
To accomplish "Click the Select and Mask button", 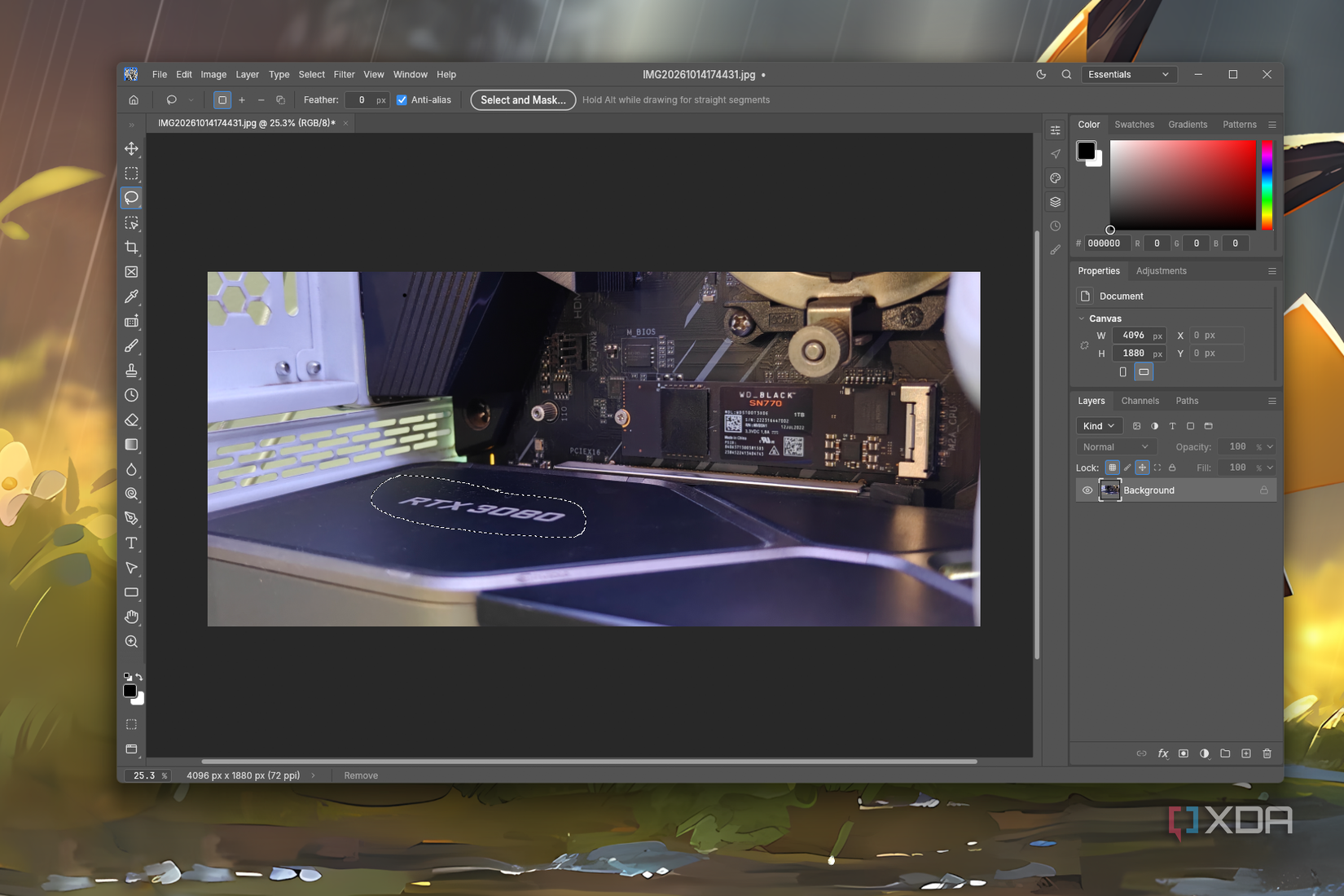I will pyautogui.click(x=523, y=100).
